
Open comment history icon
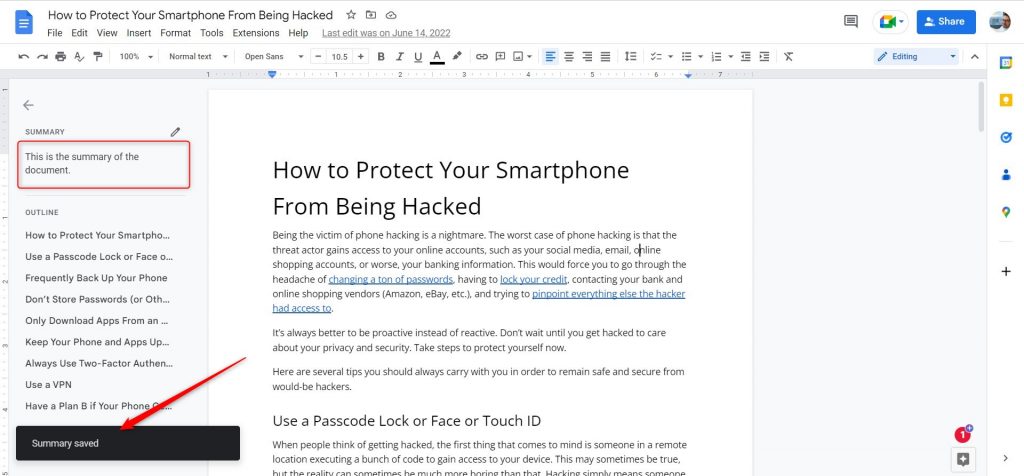851,22
